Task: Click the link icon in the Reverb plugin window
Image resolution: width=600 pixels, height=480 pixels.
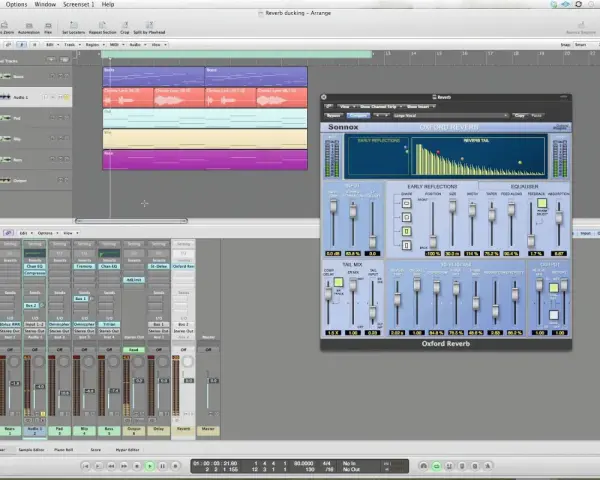Action: (328, 106)
